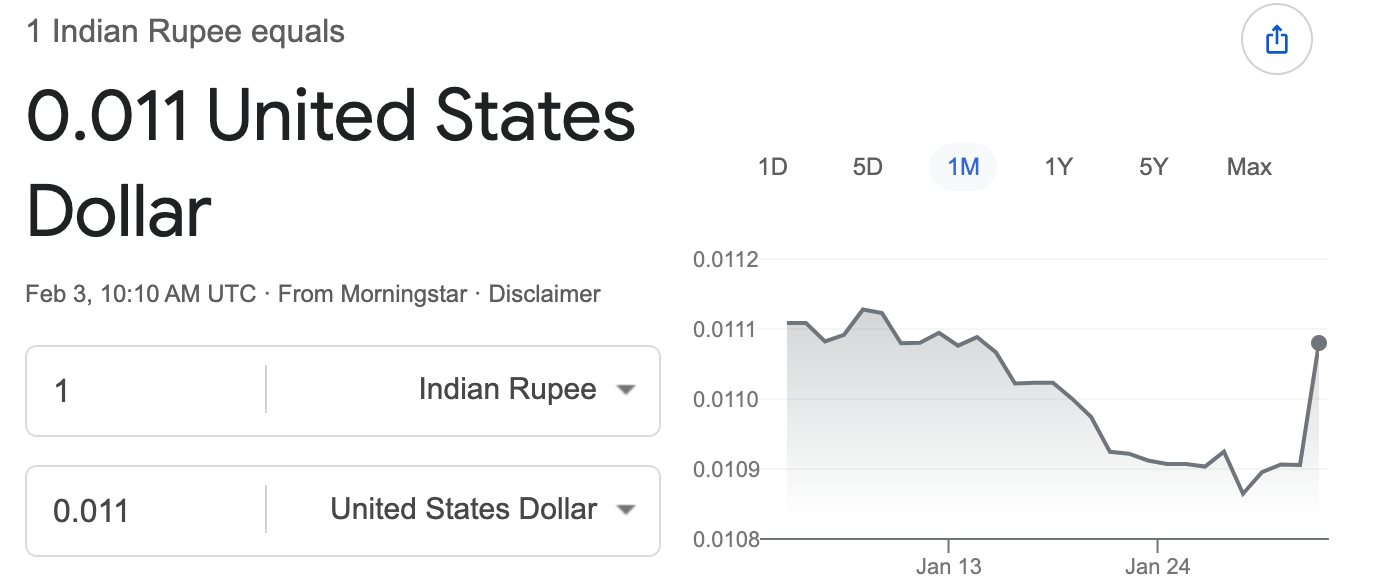The image size is (1386, 580).
Task: Expand the Indian Rupee dropdown arrow
Action: [x=626, y=390]
